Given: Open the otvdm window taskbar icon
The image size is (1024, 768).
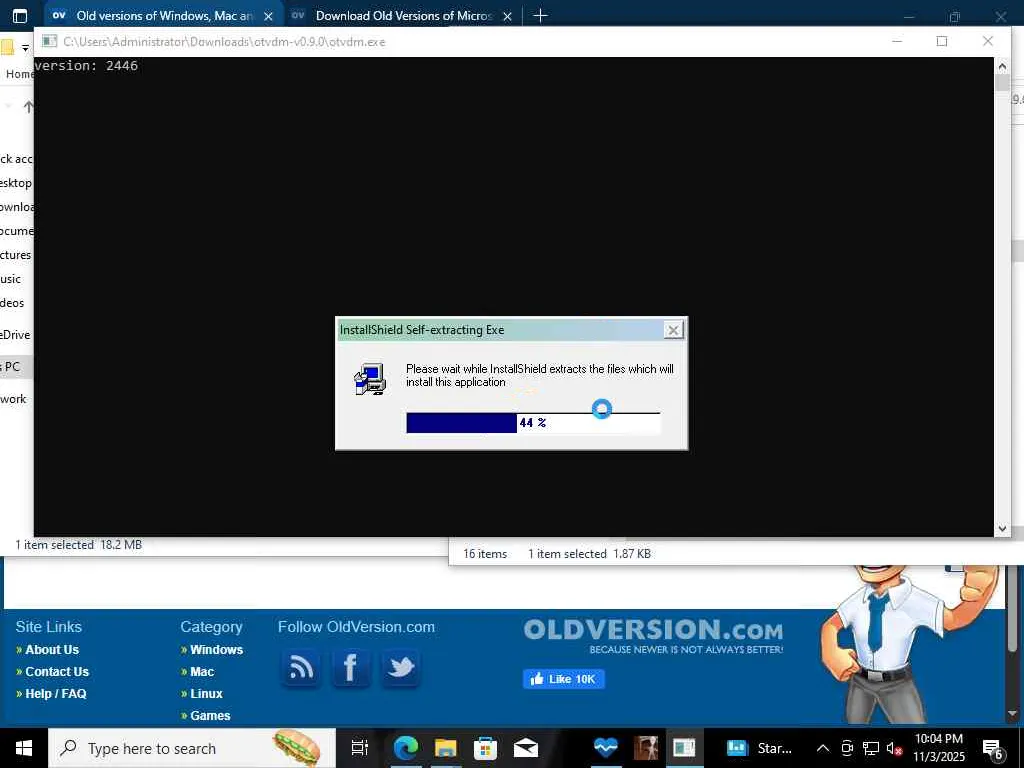Looking at the screenshot, I should 684,748.
